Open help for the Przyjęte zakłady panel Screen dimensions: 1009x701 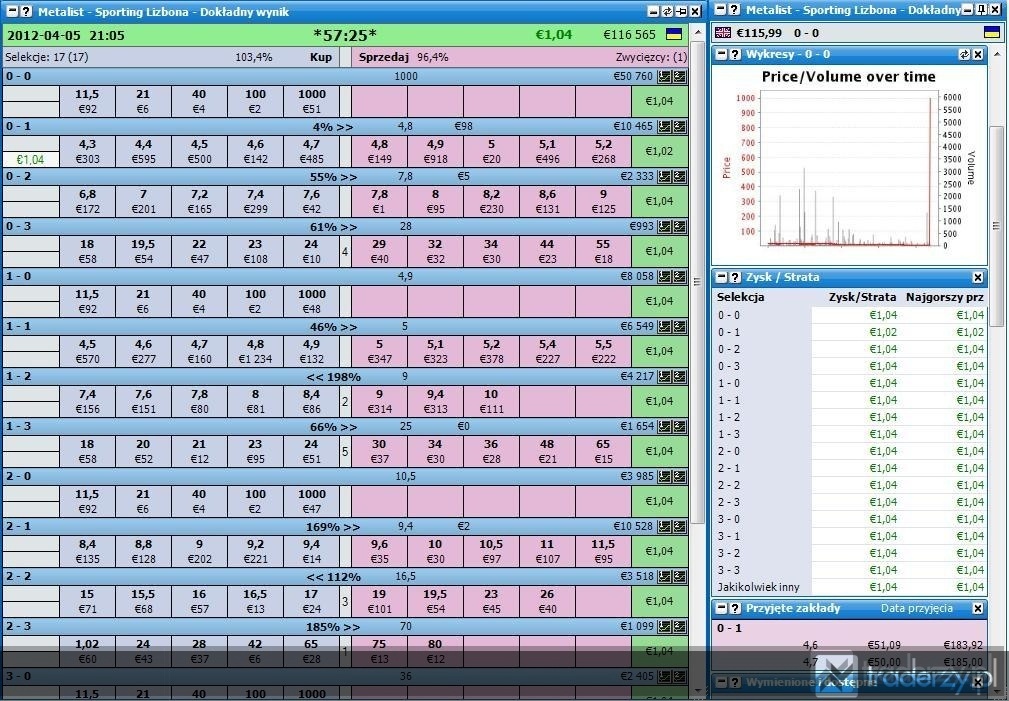[x=735, y=608]
